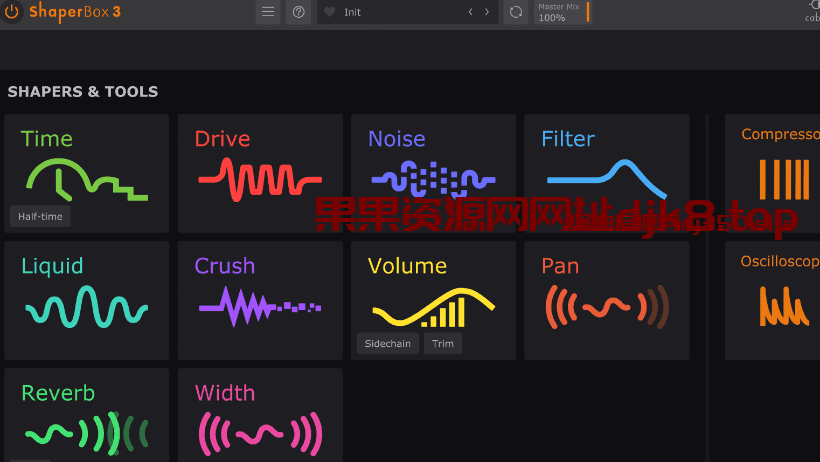This screenshot has width=820, height=462.
Task: Go to previous preset arrow
Action: (x=471, y=12)
